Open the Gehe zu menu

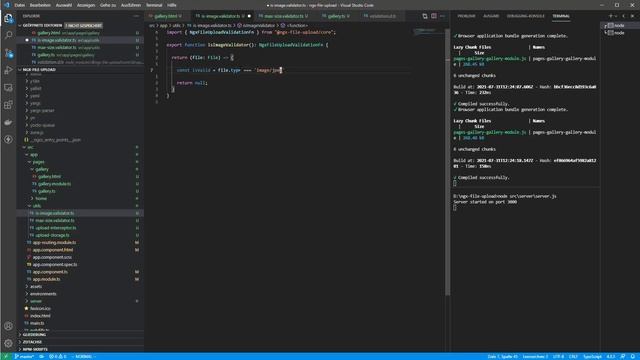tap(108, 5)
